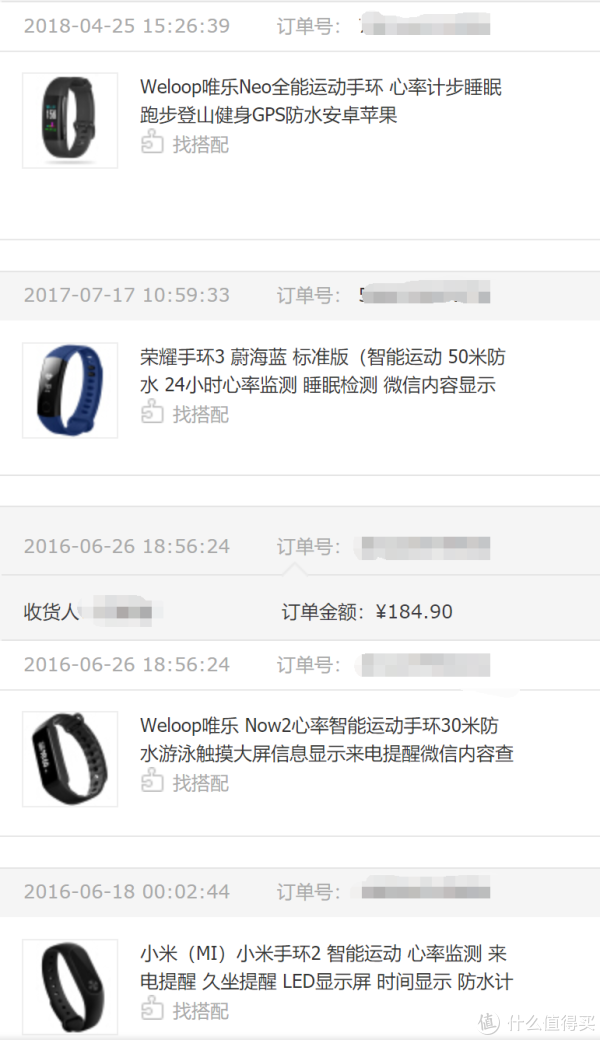Open Weloop唯乐Neo全能运动手环 product title
The image size is (600, 1040).
321,101
